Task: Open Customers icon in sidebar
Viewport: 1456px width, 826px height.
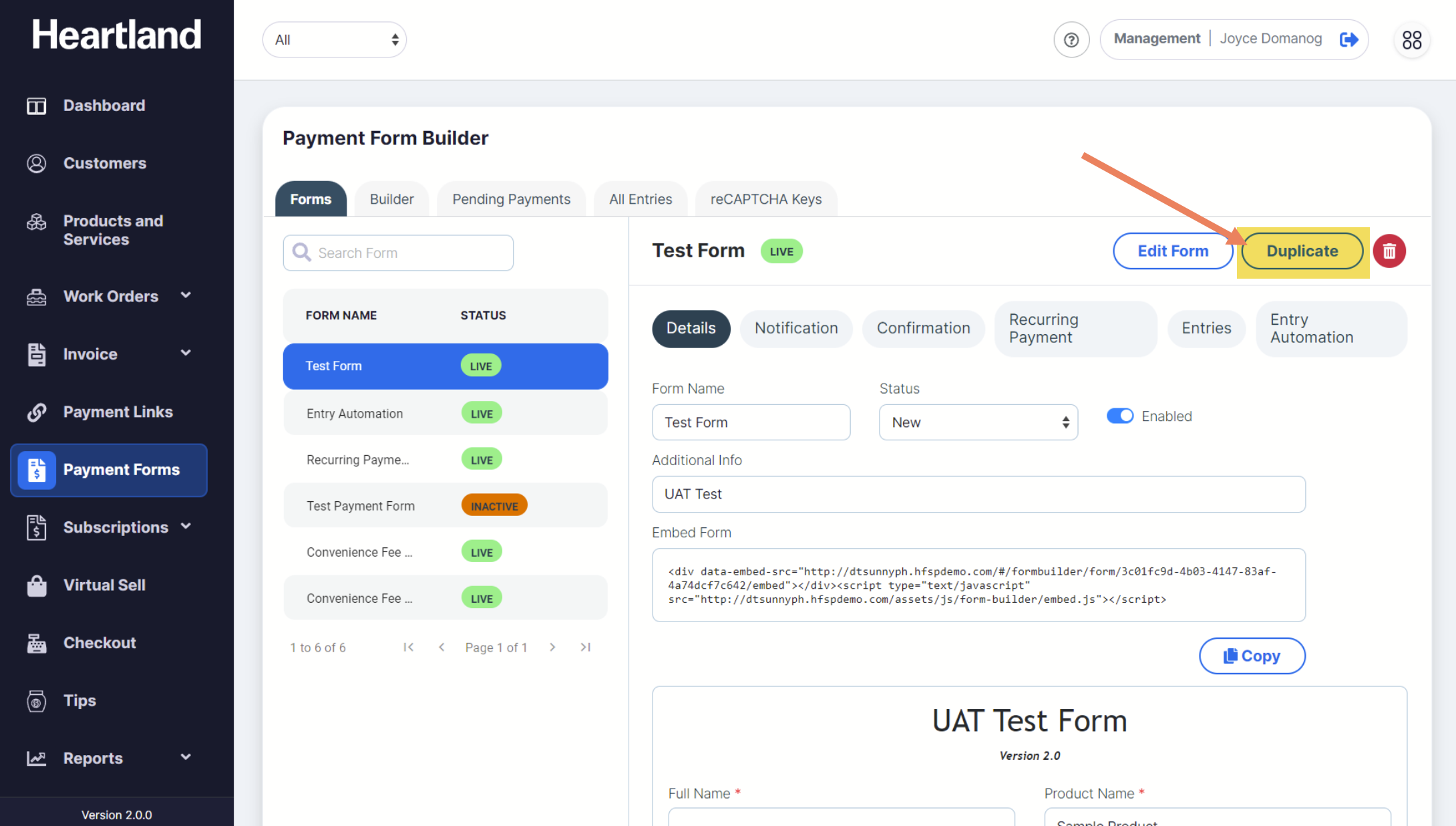Action: [x=36, y=163]
